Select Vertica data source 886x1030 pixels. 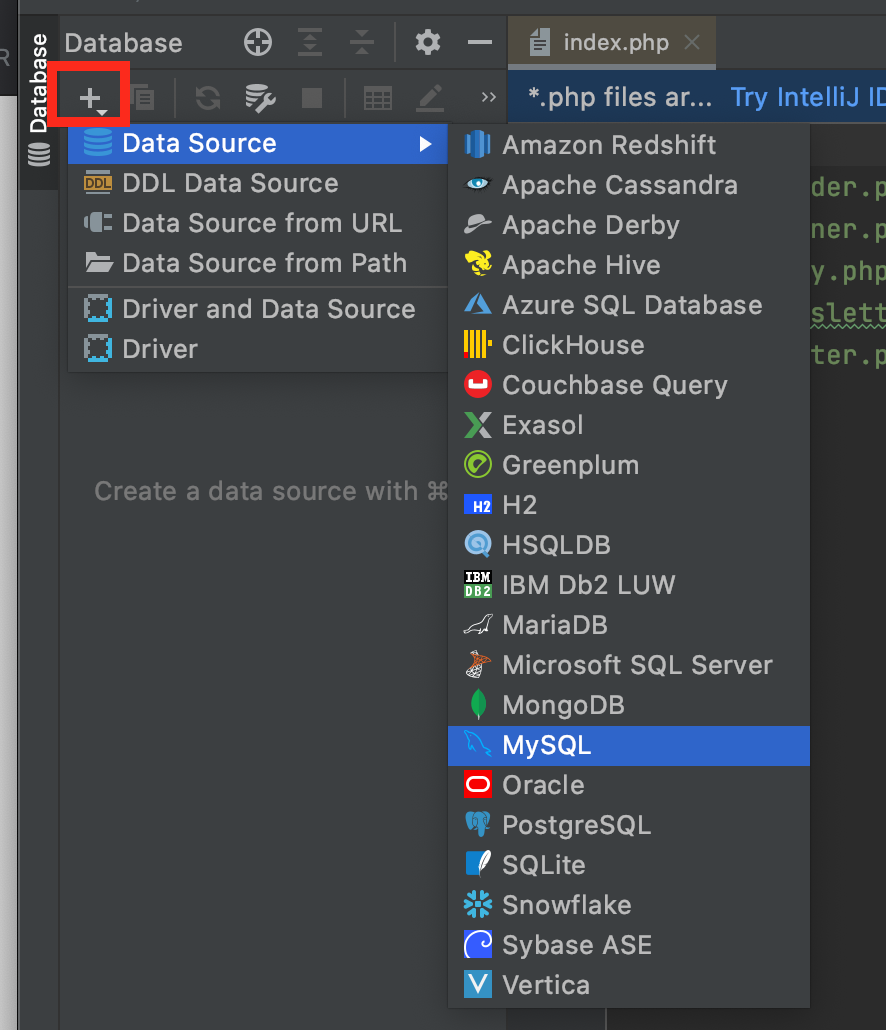[x=629, y=985]
